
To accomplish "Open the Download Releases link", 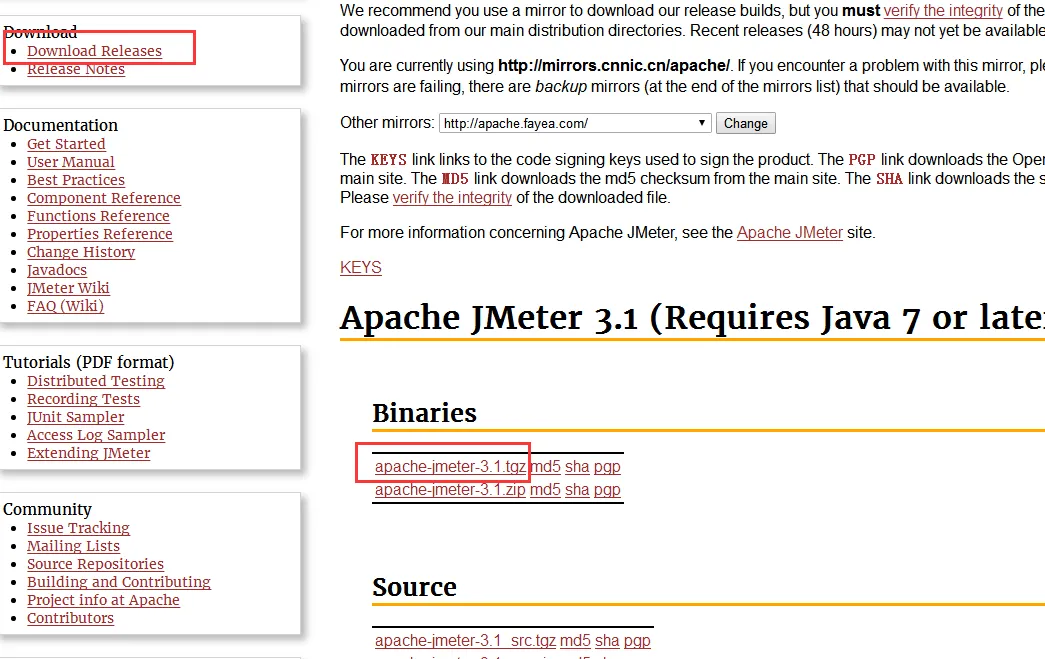I will pyautogui.click(x=94, y=51).
